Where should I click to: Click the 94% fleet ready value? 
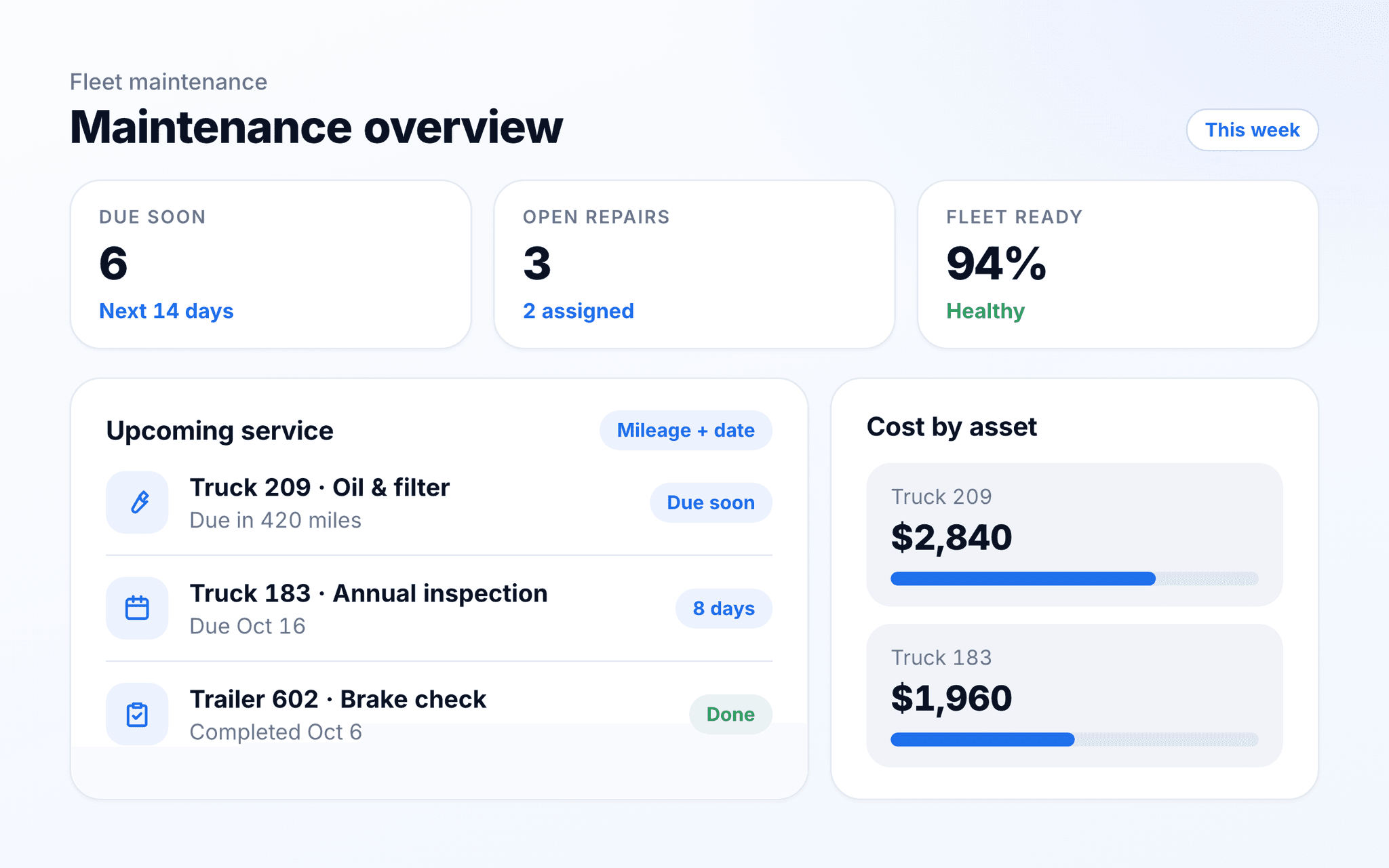pyautogui.click(x=996, y=263)
